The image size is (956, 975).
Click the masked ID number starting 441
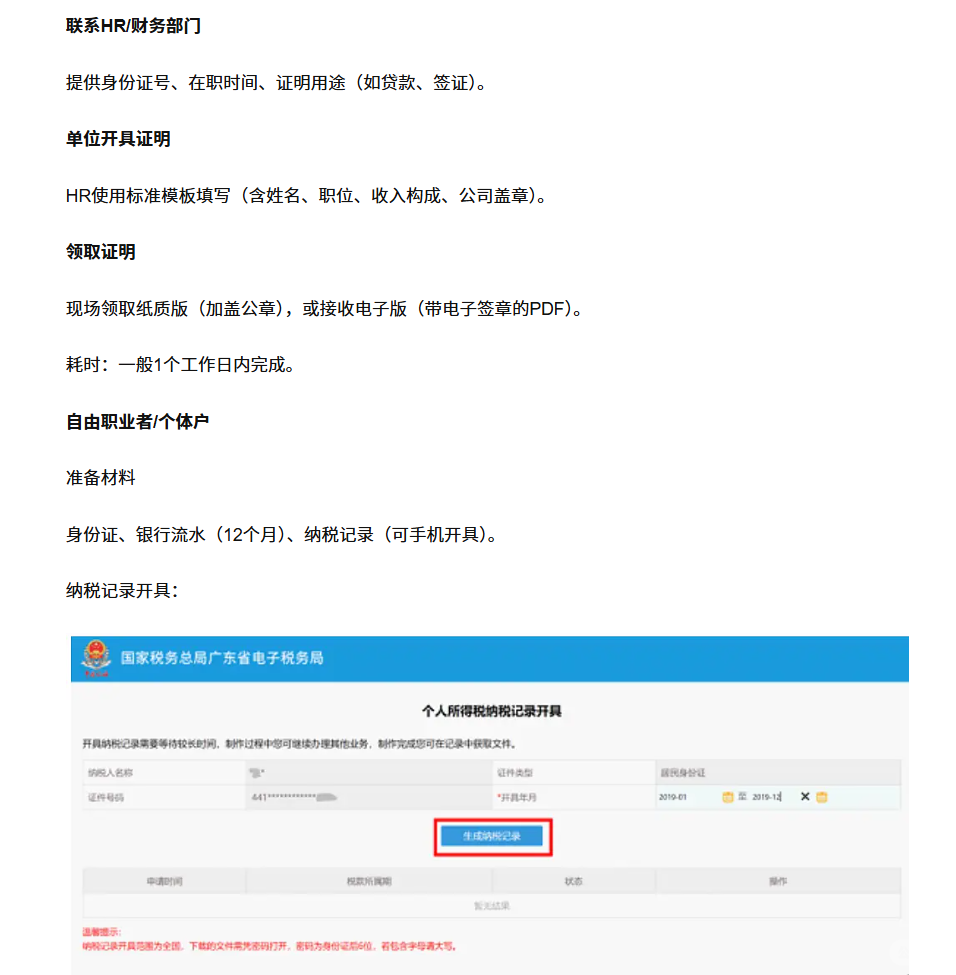coord(294,797)
